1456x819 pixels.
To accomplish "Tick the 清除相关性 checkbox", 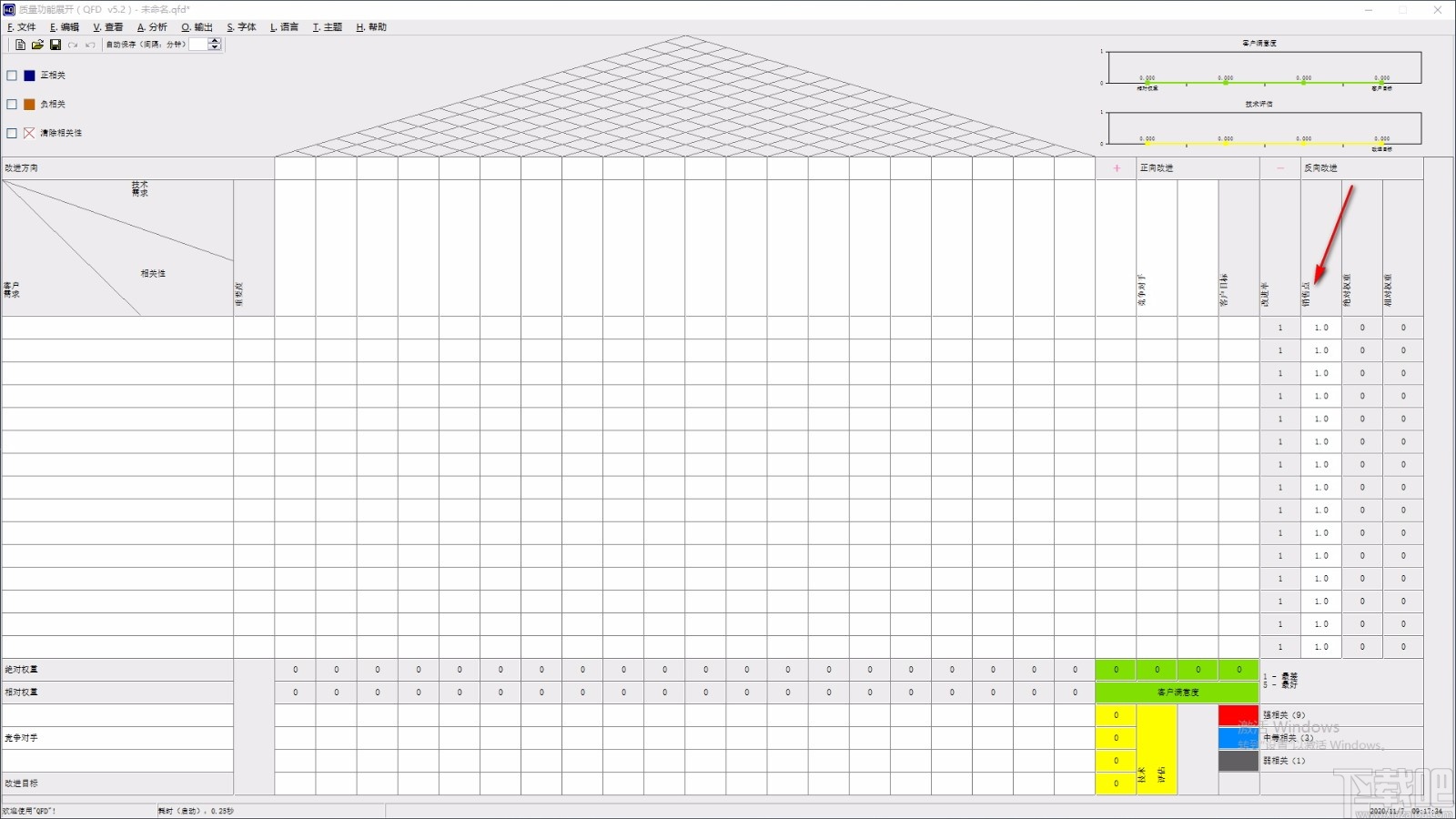I will (12, 133).
